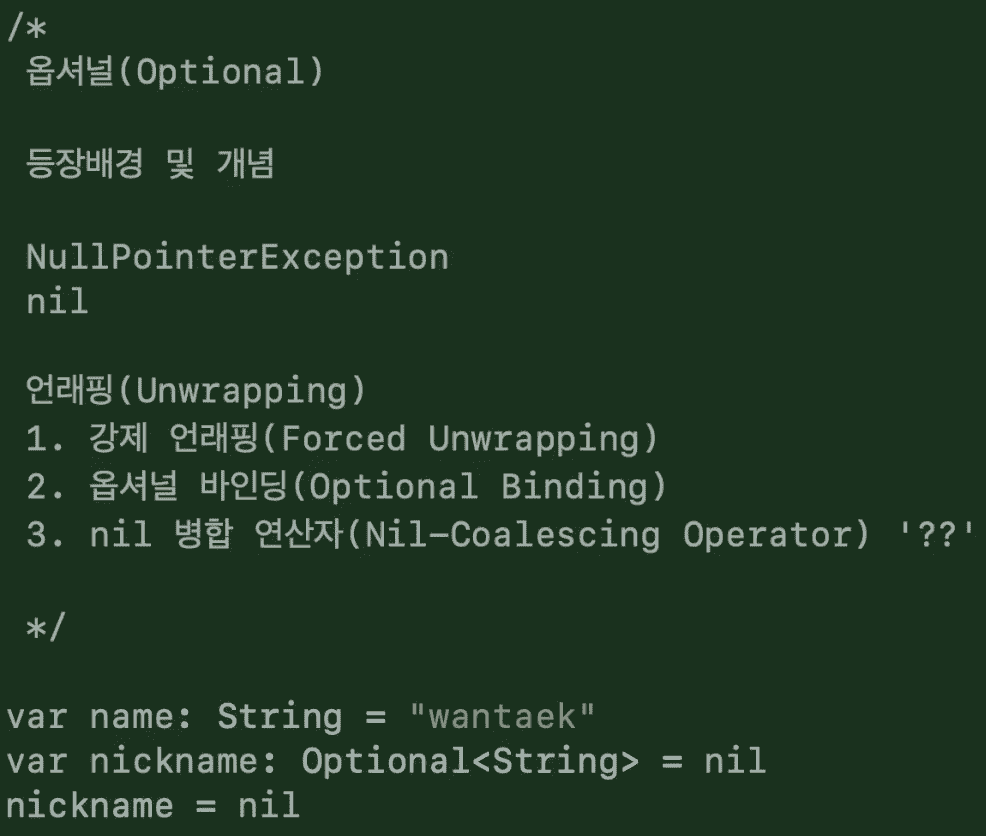Click the opening comment marker /*
The height and width of the screenshot is (836, 986).
pyautogui.click(x=27, y=28)
